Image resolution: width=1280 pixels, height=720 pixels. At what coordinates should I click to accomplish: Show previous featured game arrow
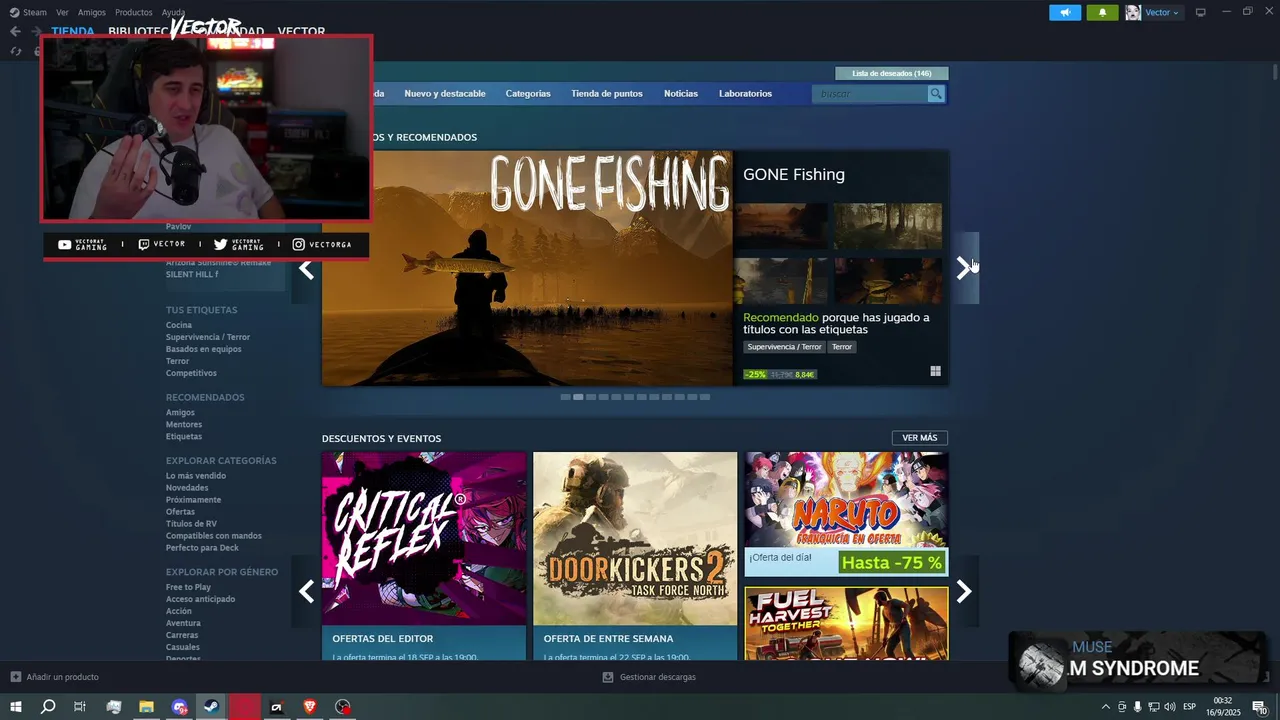click(306, 268)
